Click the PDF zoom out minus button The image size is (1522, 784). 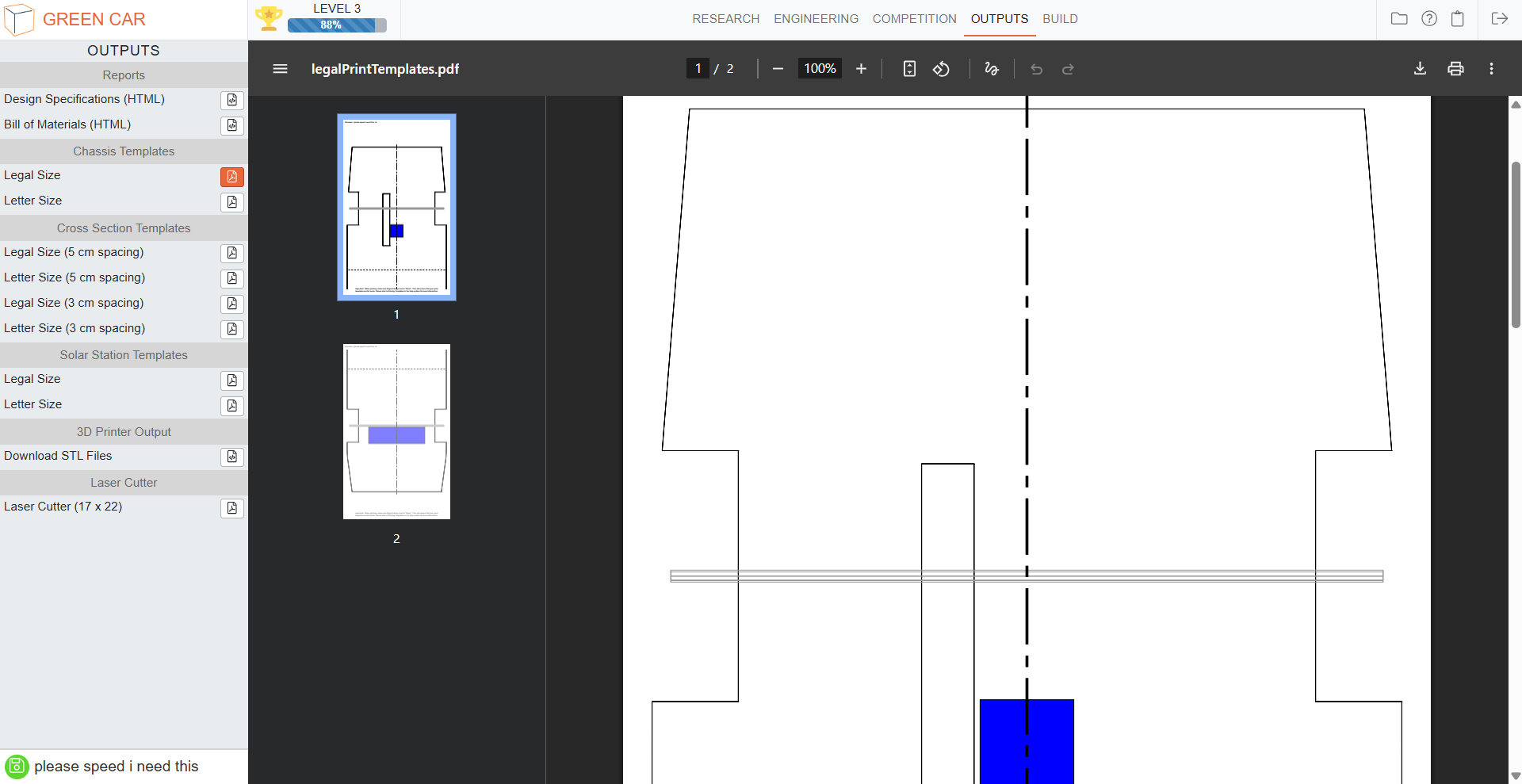[x=778, y=69]
